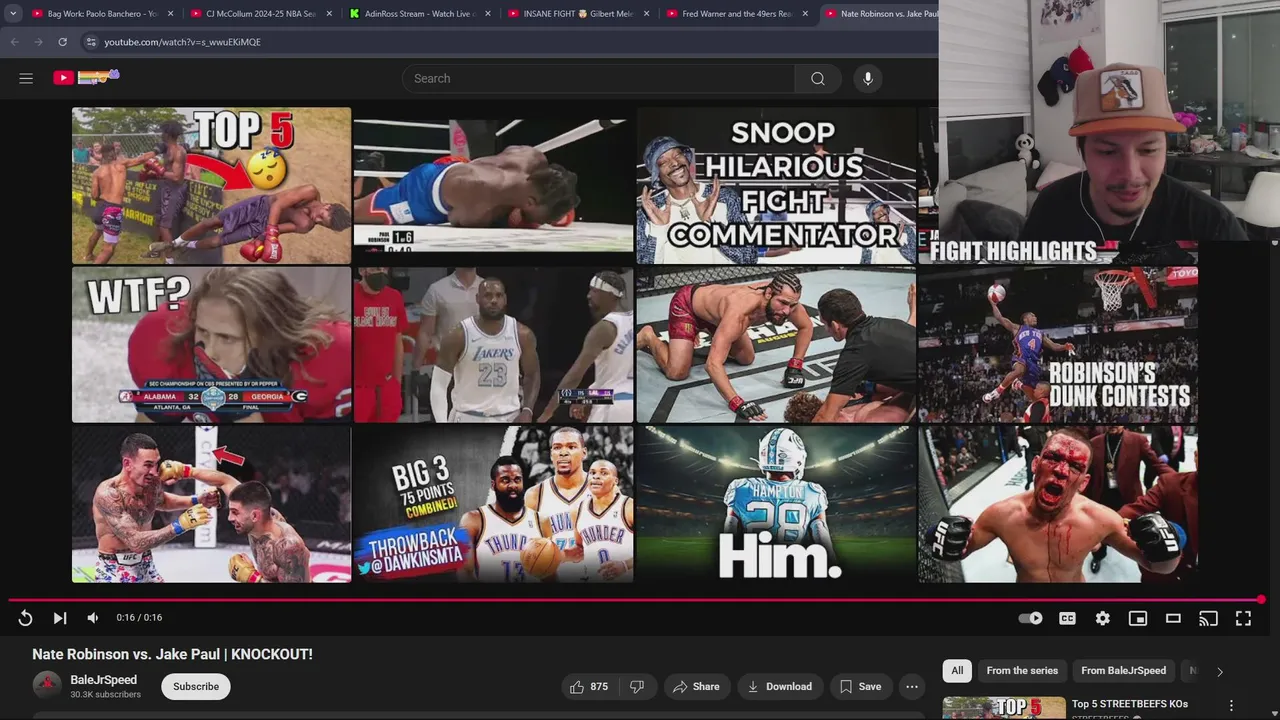Open Robinson's Dunk Contests video thumbnail
Screen dimensions: 1280x720
click(x=1058, y=345)
